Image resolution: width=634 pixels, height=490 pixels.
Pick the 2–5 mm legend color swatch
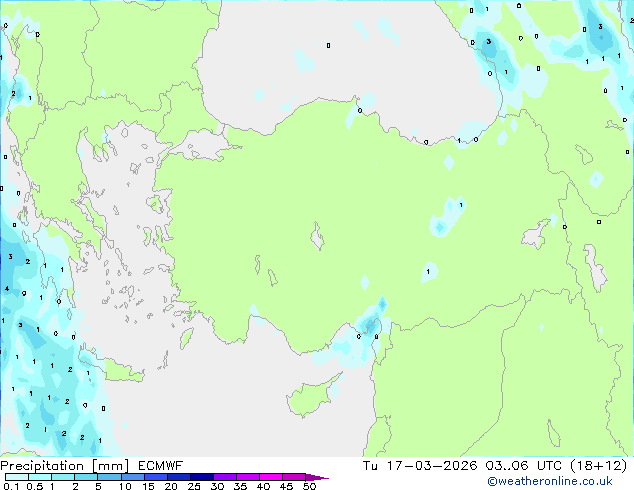point(86,477)
